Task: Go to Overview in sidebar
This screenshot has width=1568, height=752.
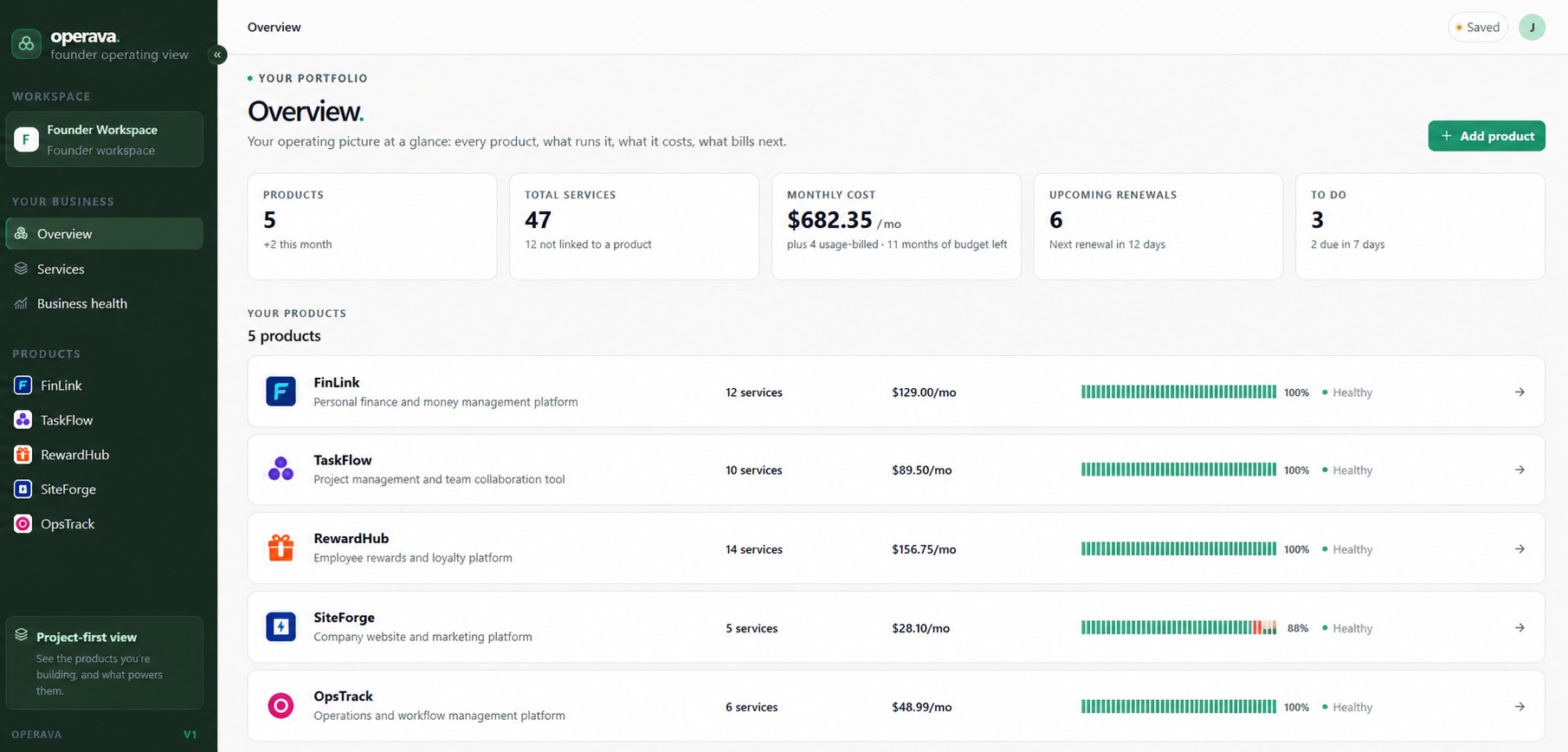Action: [105, 234]
